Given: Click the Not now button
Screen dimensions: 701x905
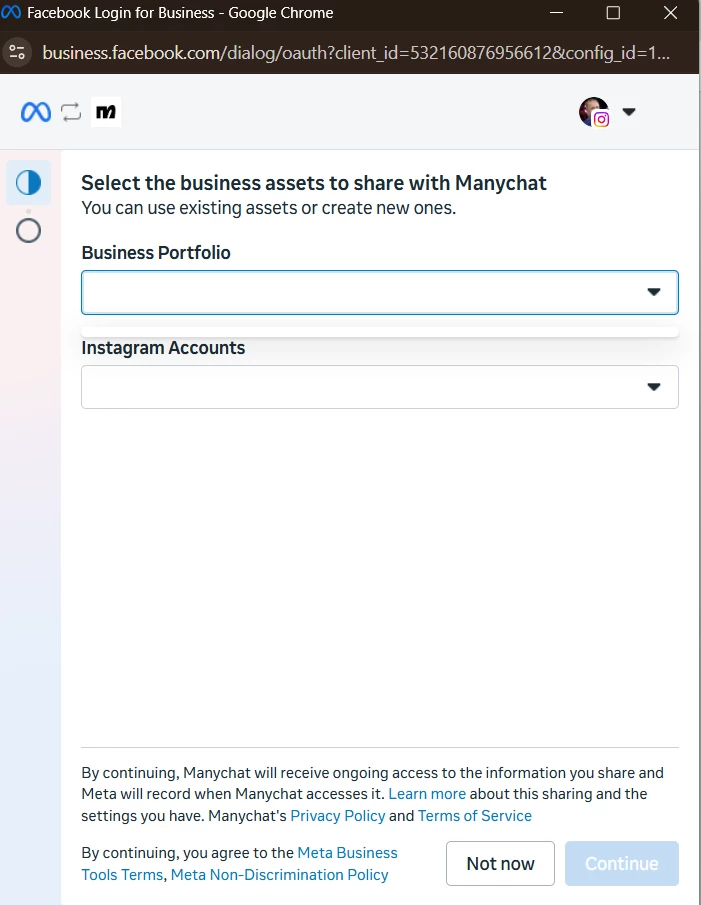Looking at the screenshot, I should point(500,863).
